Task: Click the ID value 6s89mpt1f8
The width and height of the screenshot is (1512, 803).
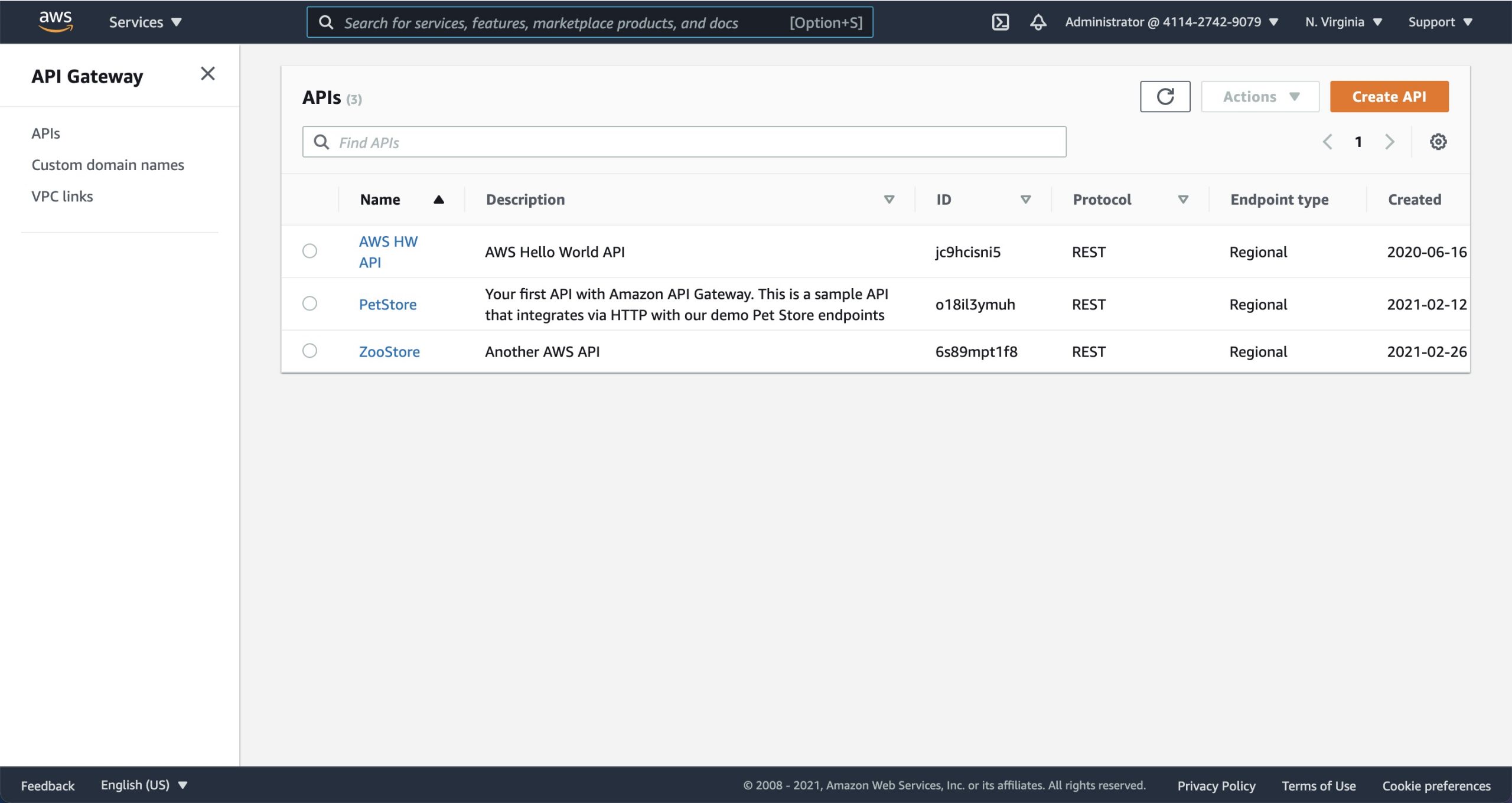Action: coord(976,352)
